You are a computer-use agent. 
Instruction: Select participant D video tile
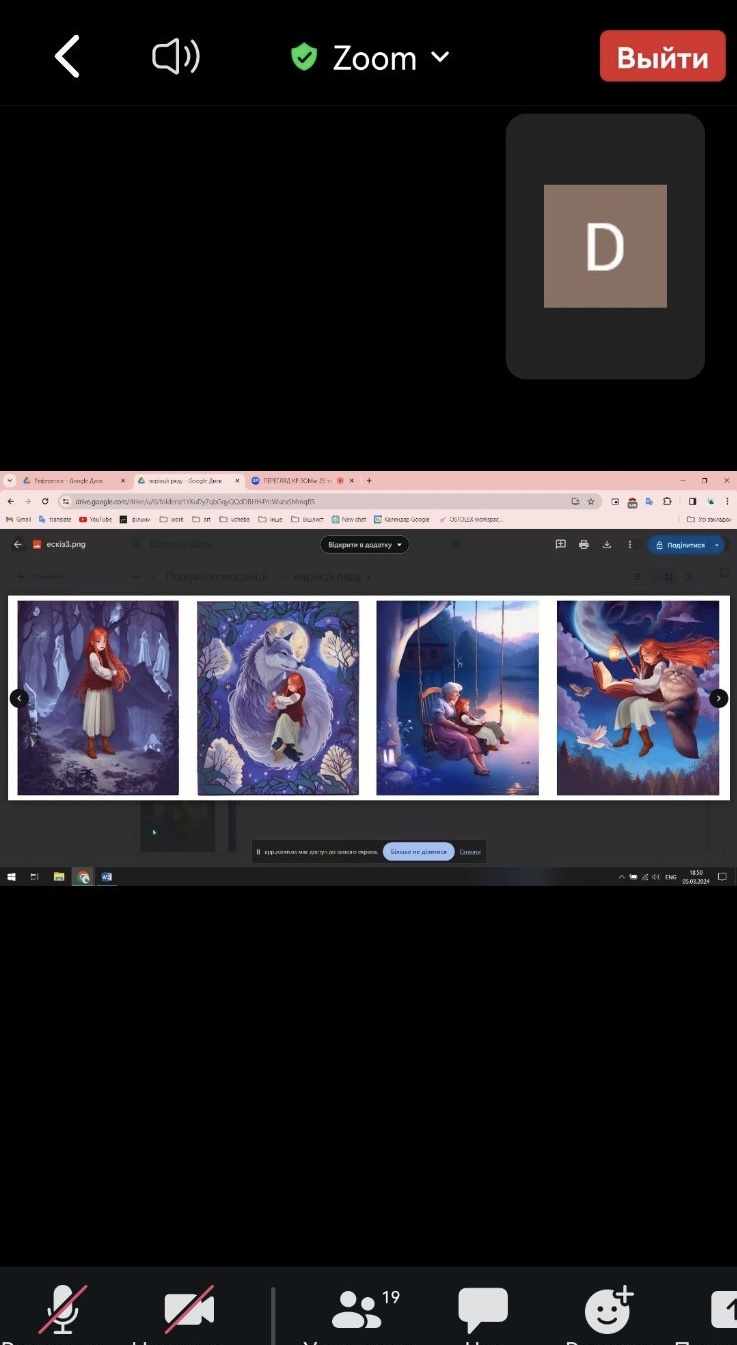(x=605, y=246)
